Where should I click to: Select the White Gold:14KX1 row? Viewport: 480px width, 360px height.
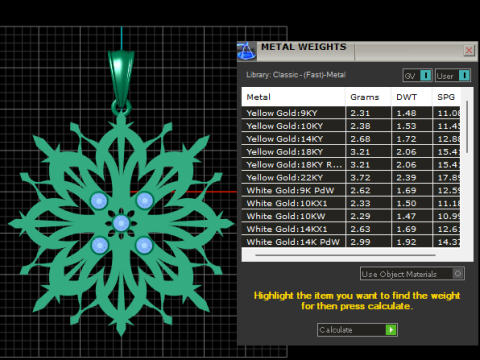point(351,229)
